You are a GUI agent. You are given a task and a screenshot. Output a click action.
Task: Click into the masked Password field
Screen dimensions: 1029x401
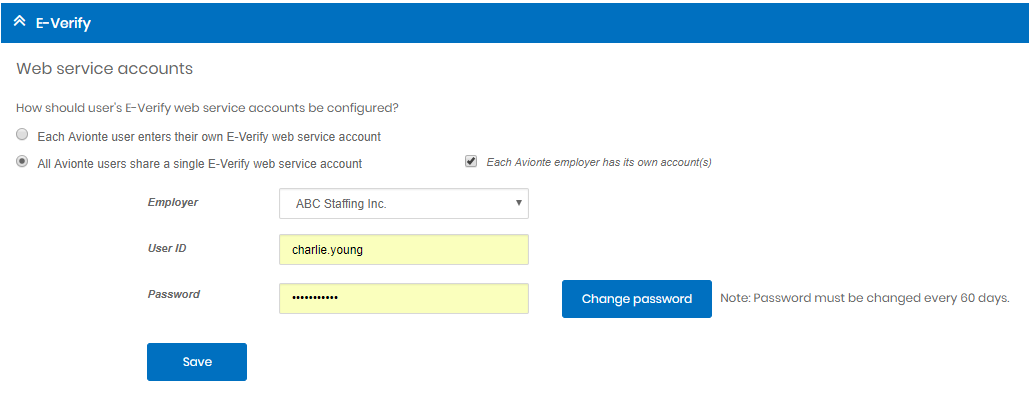pyautogui.click(x=404, y=299)
